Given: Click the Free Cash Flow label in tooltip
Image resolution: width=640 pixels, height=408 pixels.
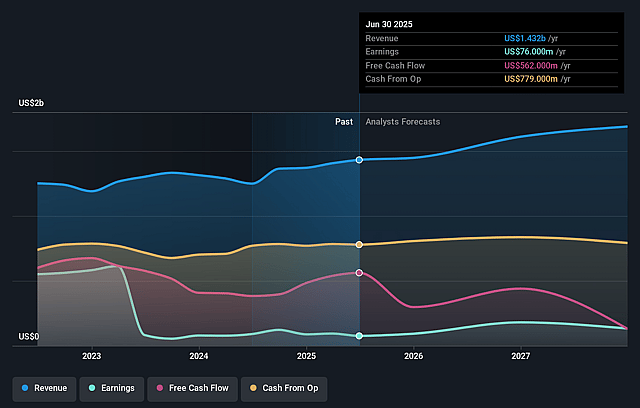Looking at the screenshot, I should (395, 66).
